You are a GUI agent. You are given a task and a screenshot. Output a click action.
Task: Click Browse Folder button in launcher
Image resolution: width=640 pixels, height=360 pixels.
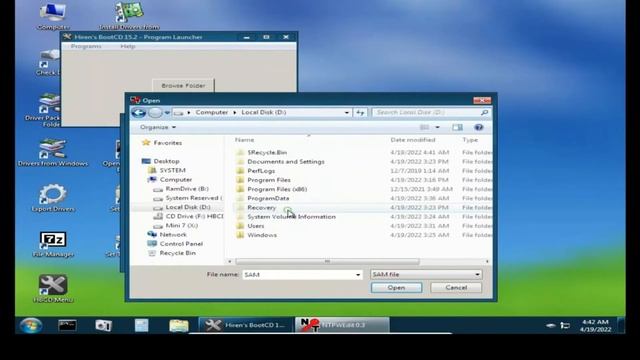[183, 86]
